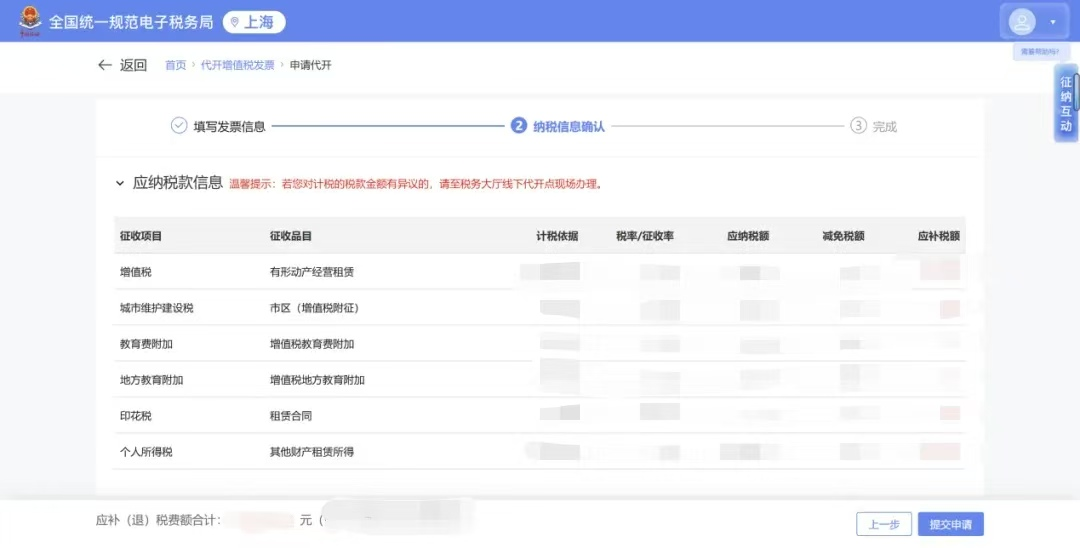The width and height of the screenshot is (1080, 548).
Task: Expand the account dropdown arrow
Action: pyautogui.click(x=1052, y=22)
